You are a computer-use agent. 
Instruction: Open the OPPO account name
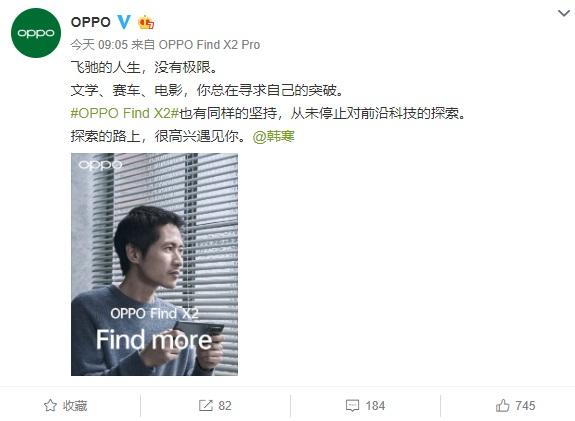pyautogui.click(x=91, y=22)
